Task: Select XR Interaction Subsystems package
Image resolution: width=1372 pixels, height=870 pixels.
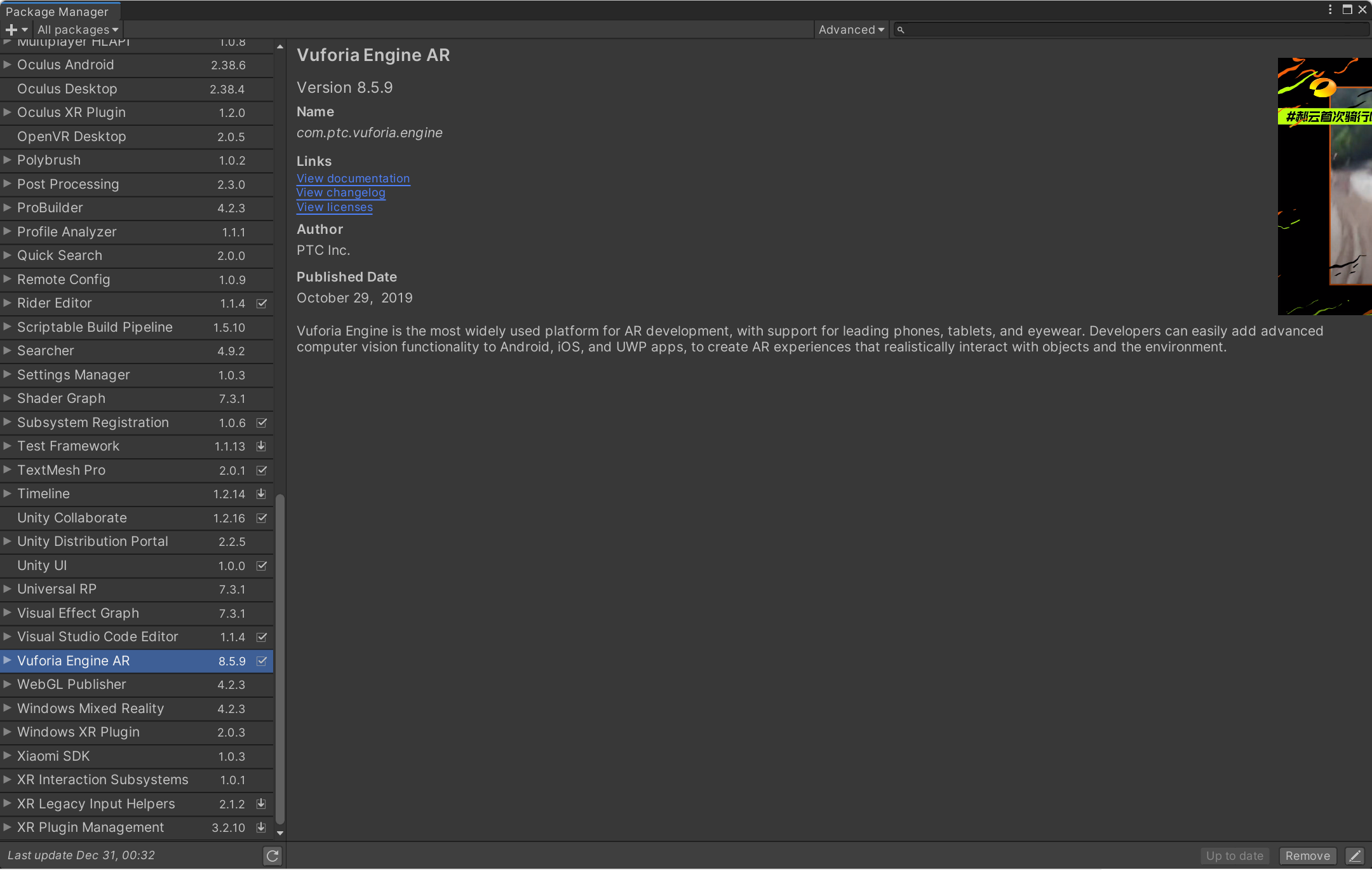Action: click(x=137, y=780)
